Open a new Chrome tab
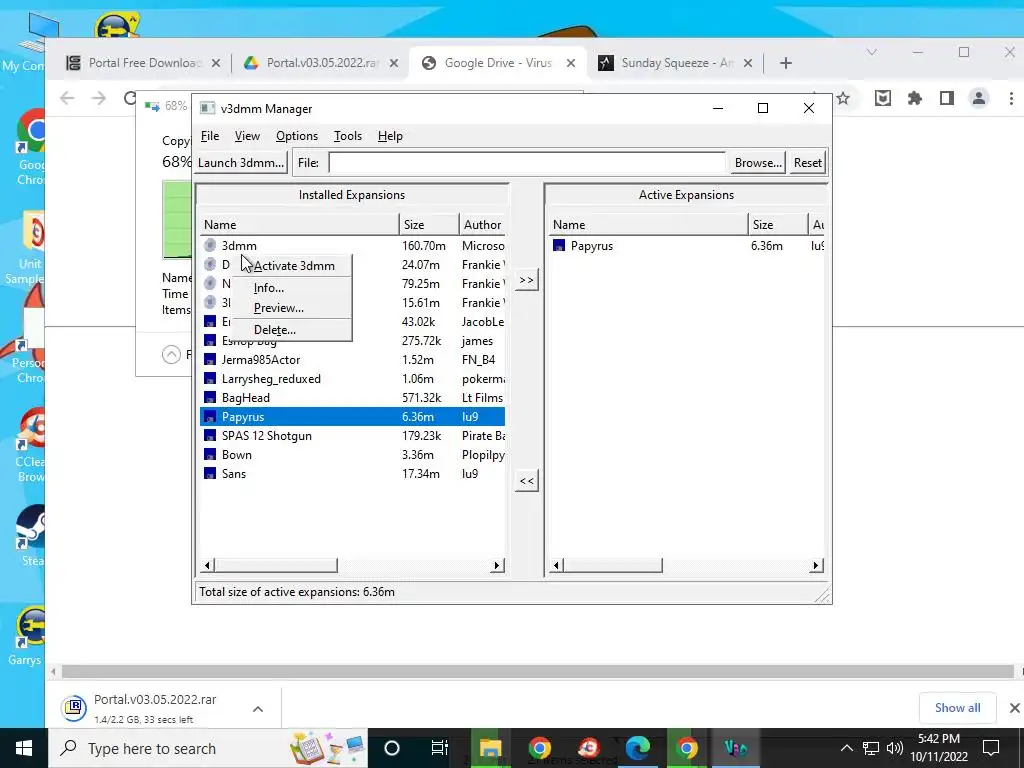 pyautogui.click(x=786, y=63)
